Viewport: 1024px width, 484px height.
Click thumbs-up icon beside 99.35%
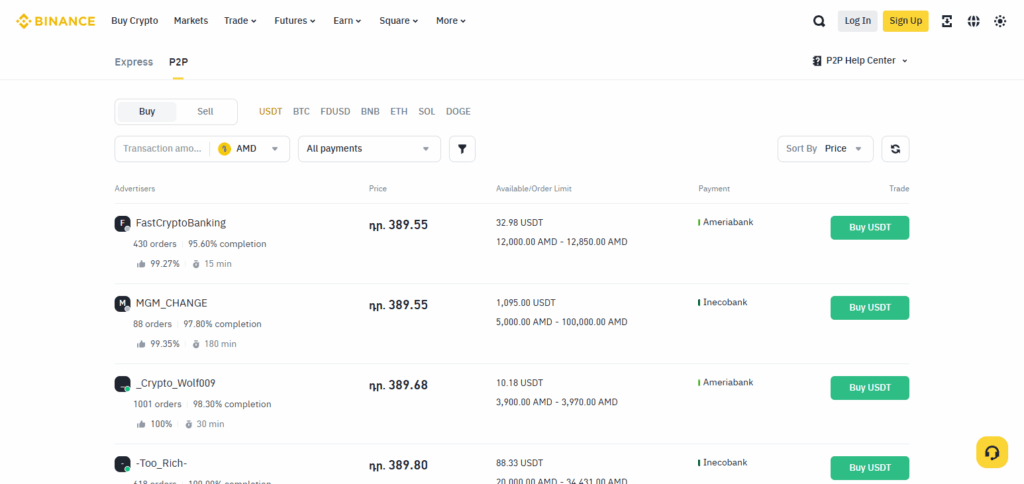141,344
